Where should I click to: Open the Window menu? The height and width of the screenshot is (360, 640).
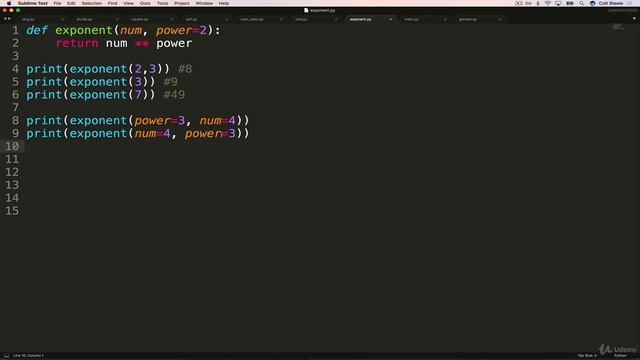click(x=204, y=3)
